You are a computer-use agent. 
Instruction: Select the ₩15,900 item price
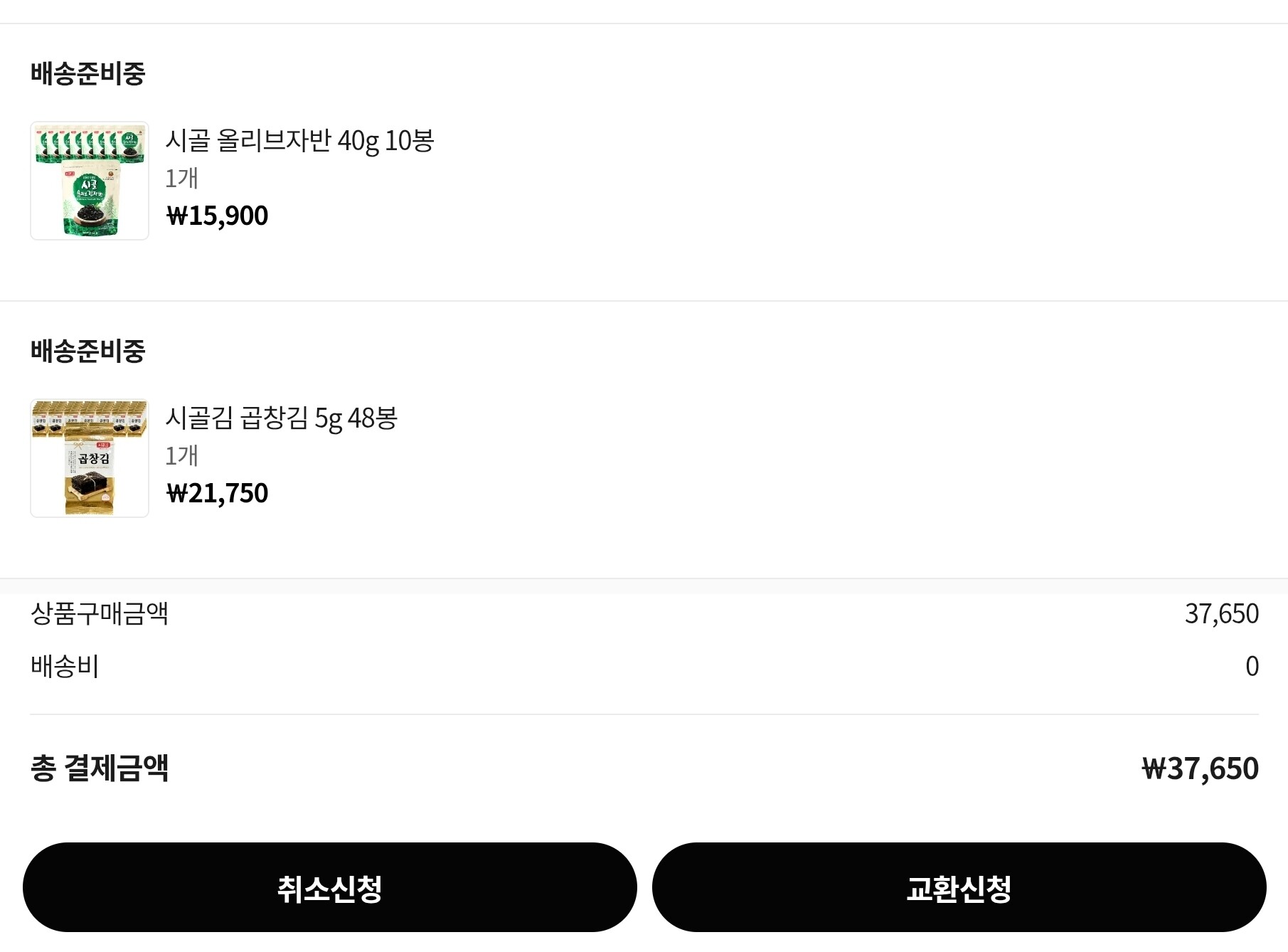click(217, 216)
